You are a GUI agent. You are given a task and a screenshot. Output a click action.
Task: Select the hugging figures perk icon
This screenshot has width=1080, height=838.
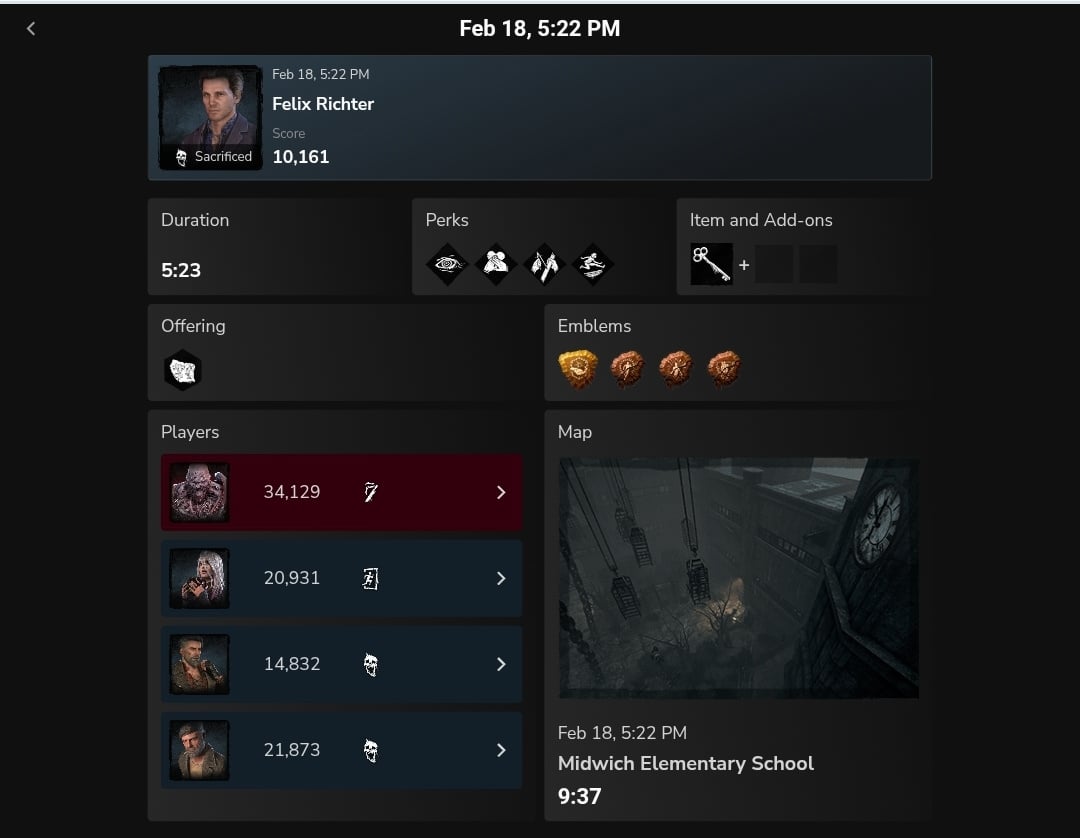[x=496, y=264]
